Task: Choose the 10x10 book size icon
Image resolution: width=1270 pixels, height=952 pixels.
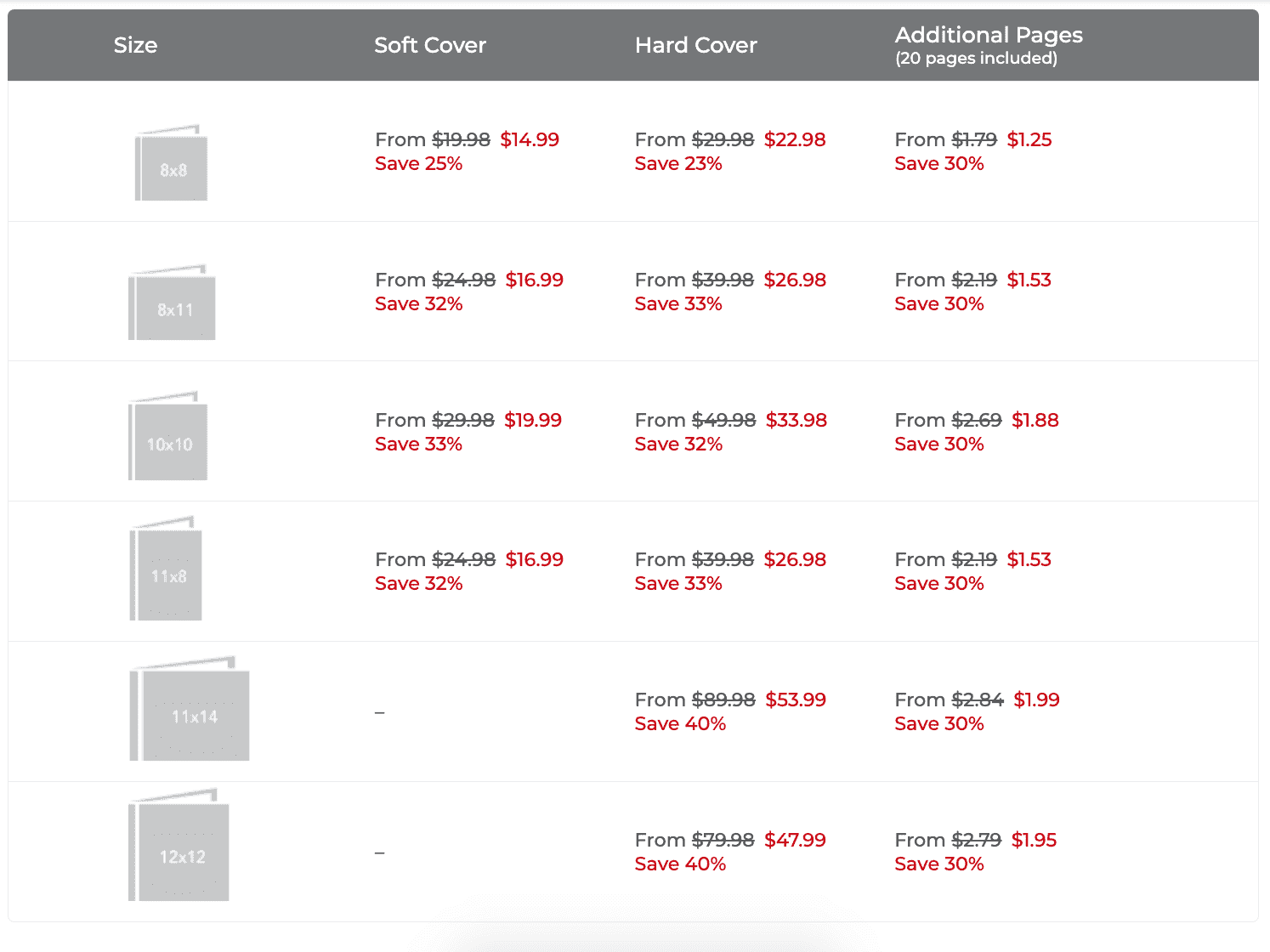Action: pos(168,436)
